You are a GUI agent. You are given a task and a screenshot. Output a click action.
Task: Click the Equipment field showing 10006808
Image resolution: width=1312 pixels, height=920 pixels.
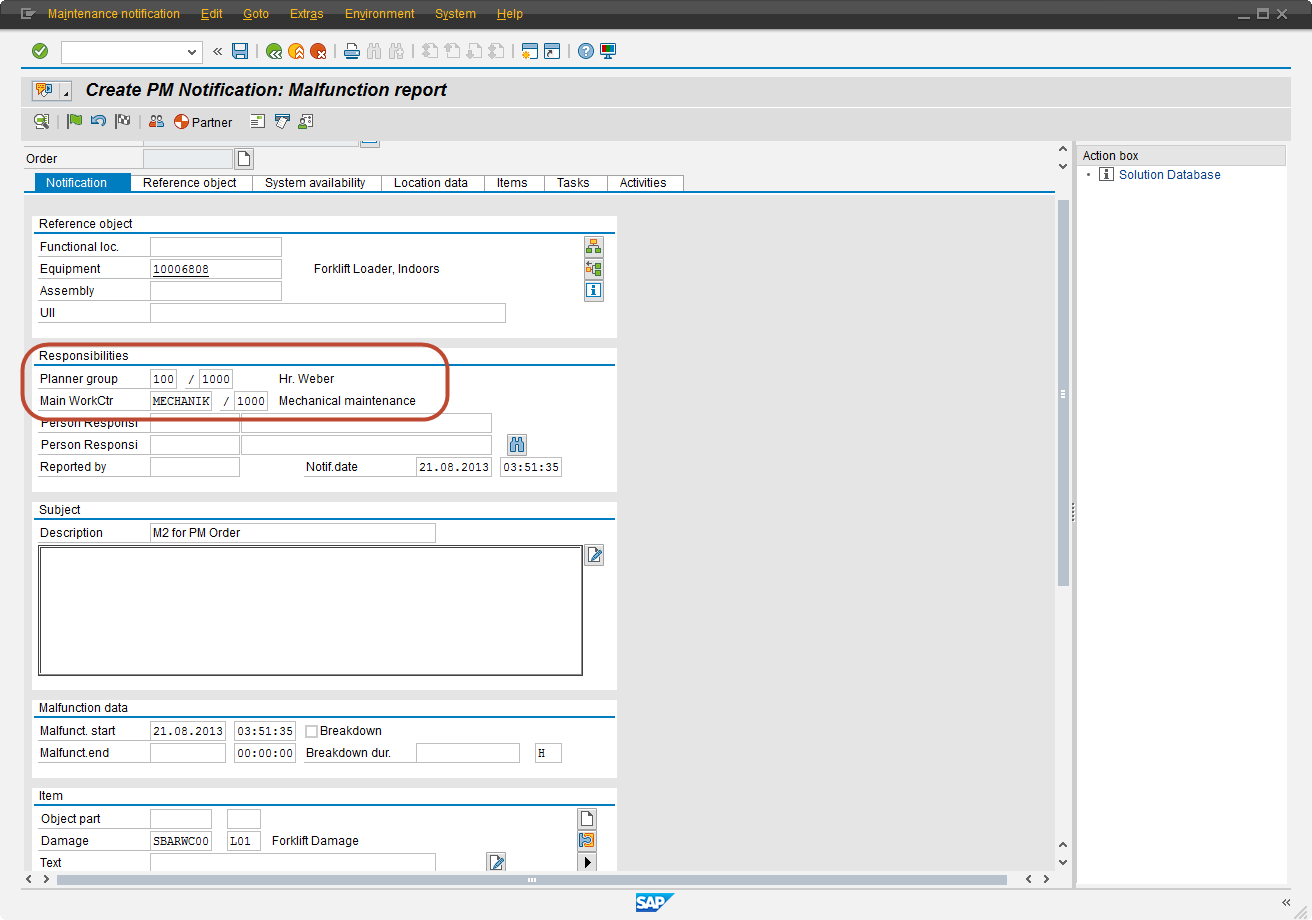(216, 269)
